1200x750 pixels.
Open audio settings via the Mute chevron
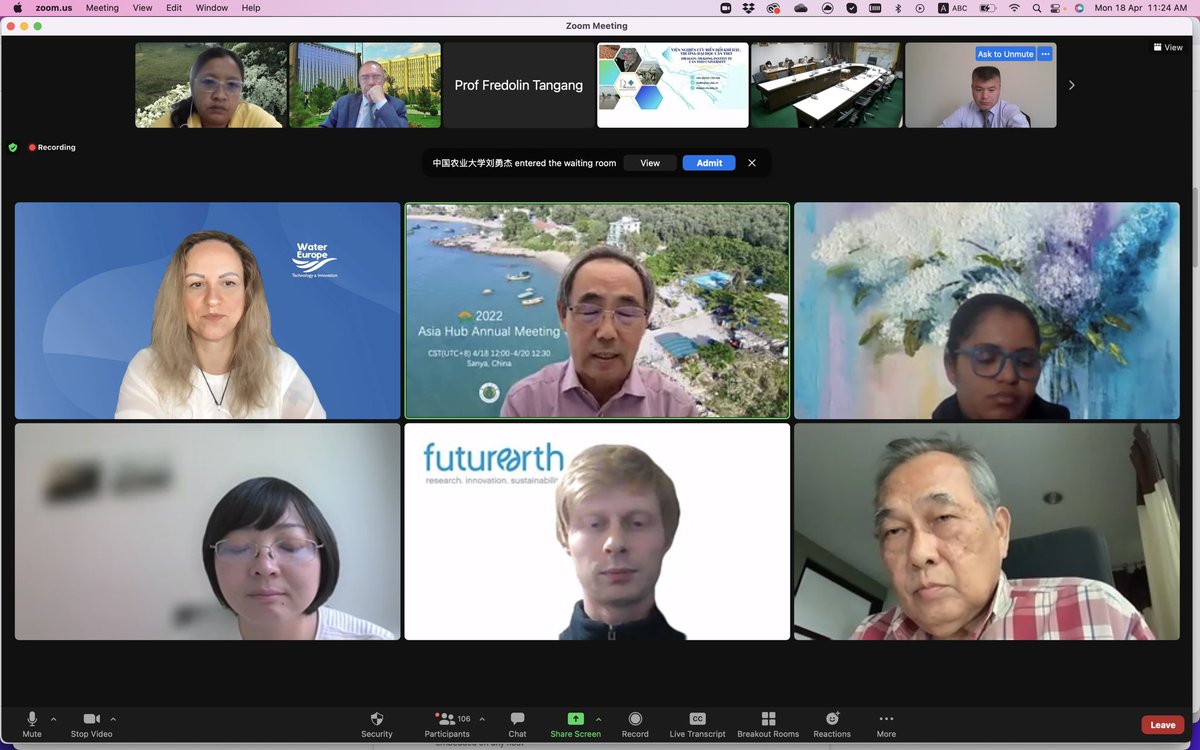tap(53, 718)
